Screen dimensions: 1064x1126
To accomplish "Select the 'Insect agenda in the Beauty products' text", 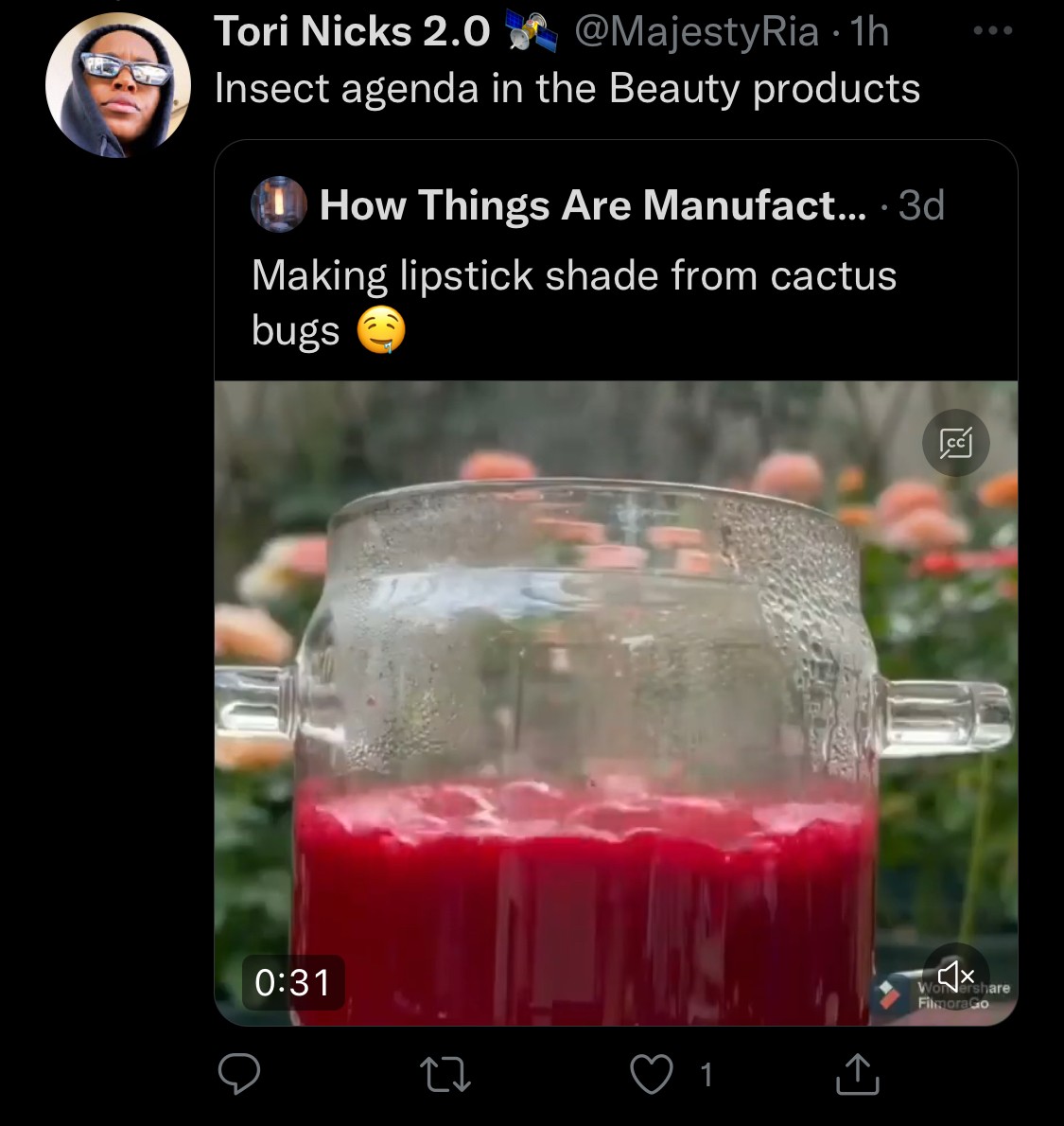I will [x=567, y=88].
